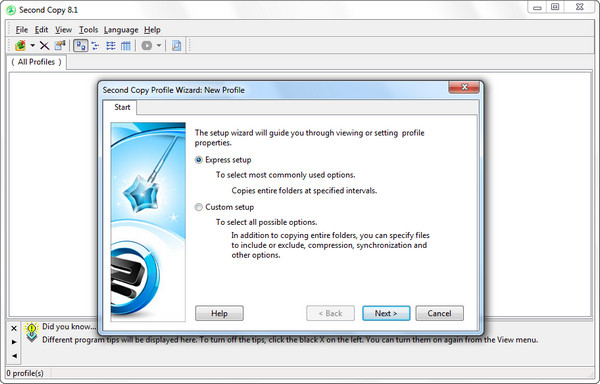Select the list view toolbar icon
600x384 pixels.
(x=111, y=46)
